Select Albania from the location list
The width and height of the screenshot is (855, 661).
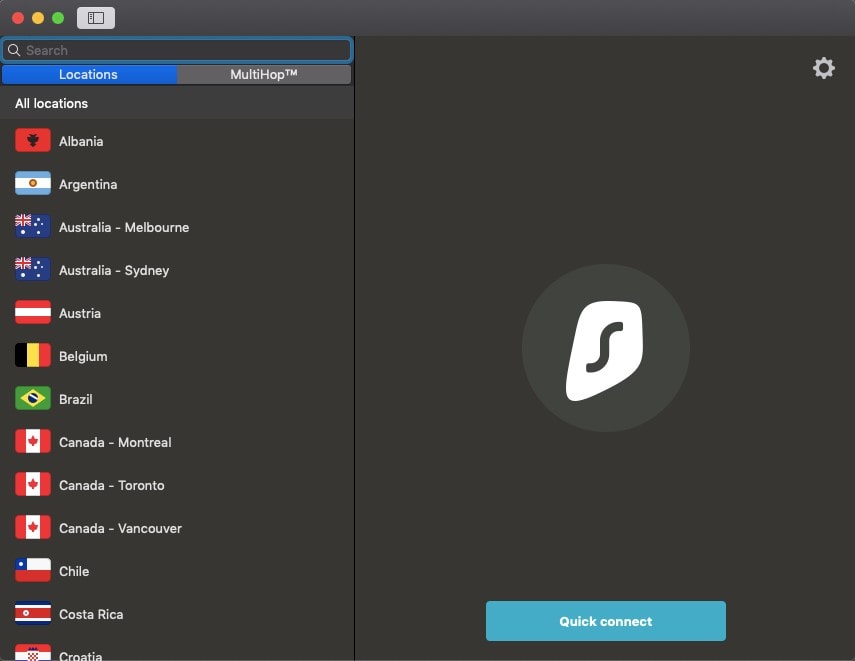point(177,141)
